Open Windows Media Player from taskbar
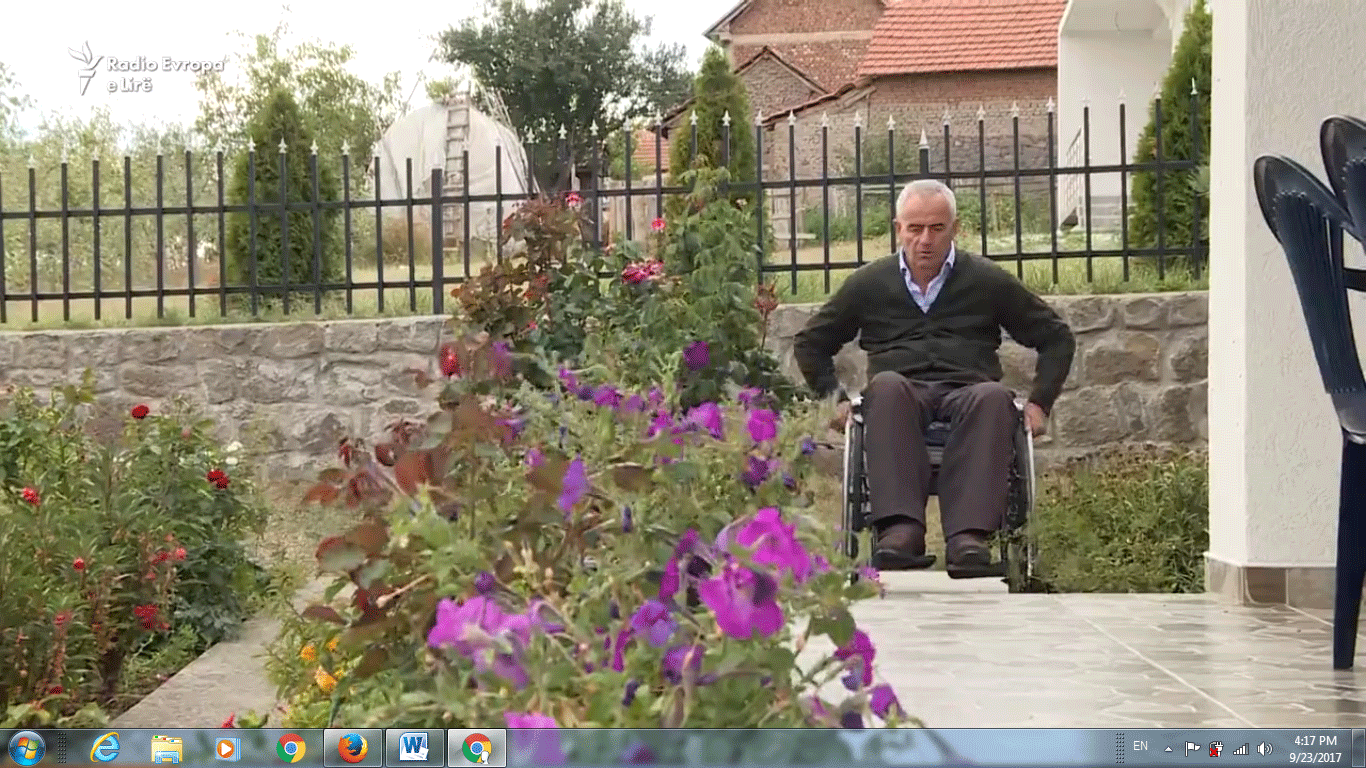 click(228, 748)
